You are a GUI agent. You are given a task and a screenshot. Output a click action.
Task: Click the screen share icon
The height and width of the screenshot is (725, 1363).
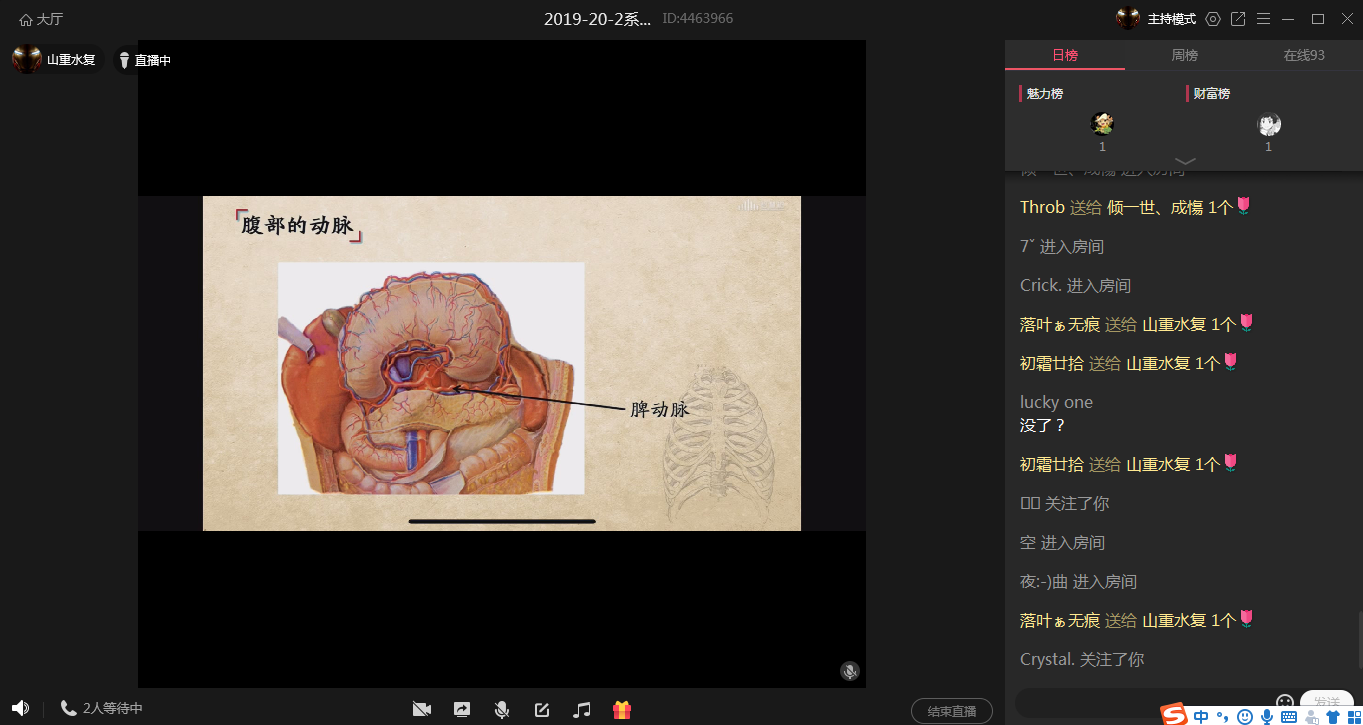(x=462, y=709)
